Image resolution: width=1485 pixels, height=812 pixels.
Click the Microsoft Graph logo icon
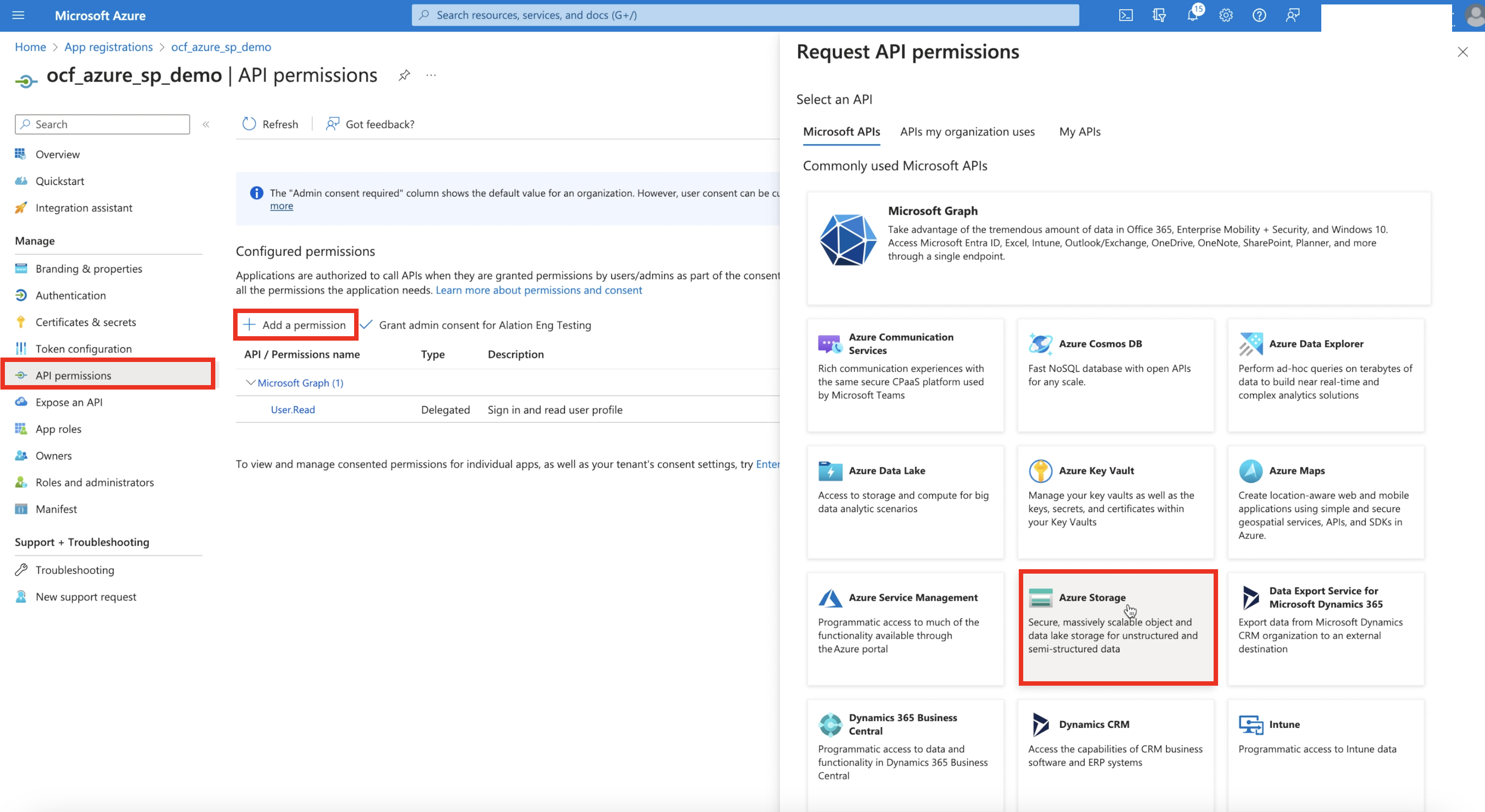point(847,240)
